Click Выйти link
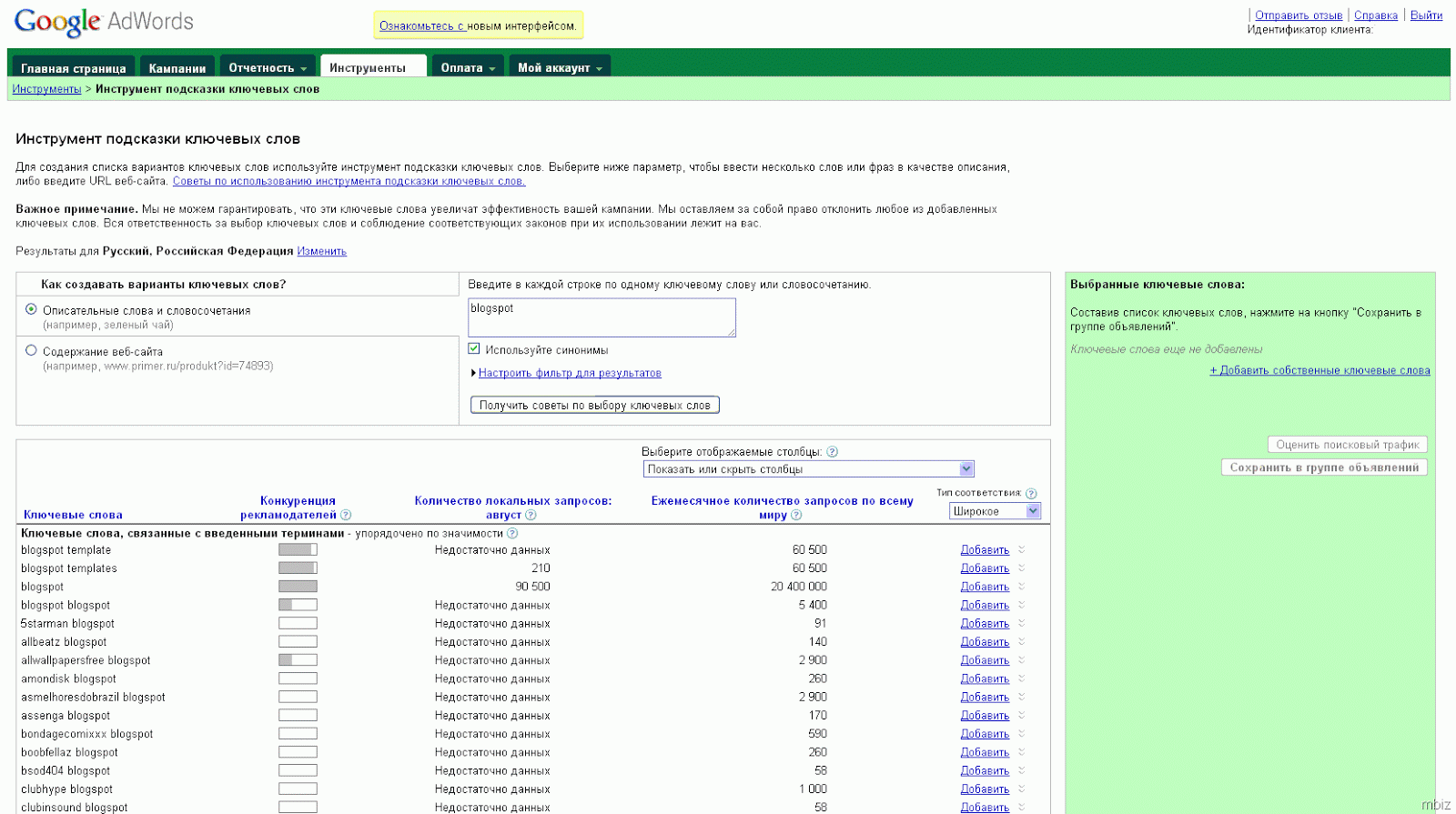Image resolution: width=1456 pixels, height=814 pixels. tap(1426, 15)
